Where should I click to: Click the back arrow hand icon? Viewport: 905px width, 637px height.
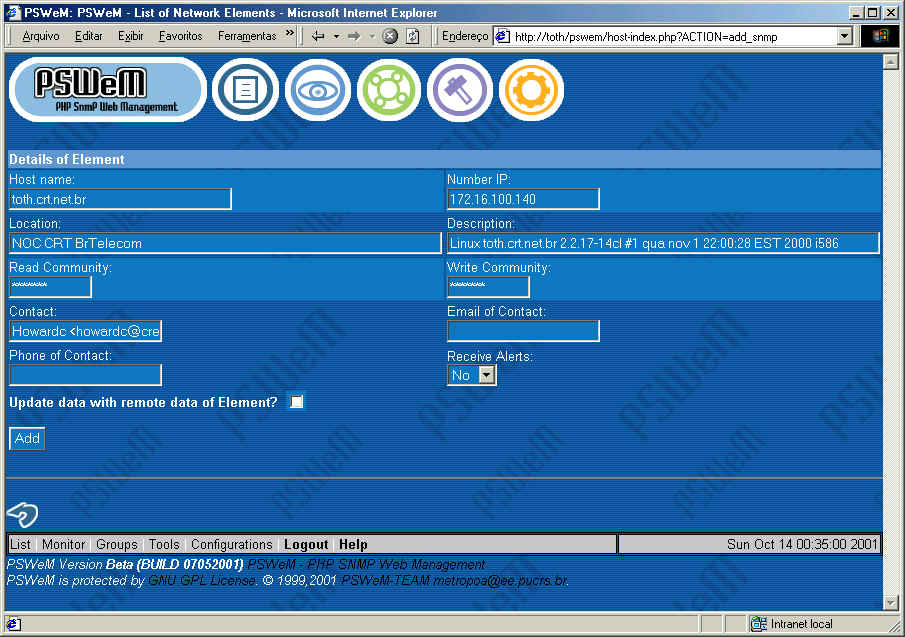(x=22, y=514)
